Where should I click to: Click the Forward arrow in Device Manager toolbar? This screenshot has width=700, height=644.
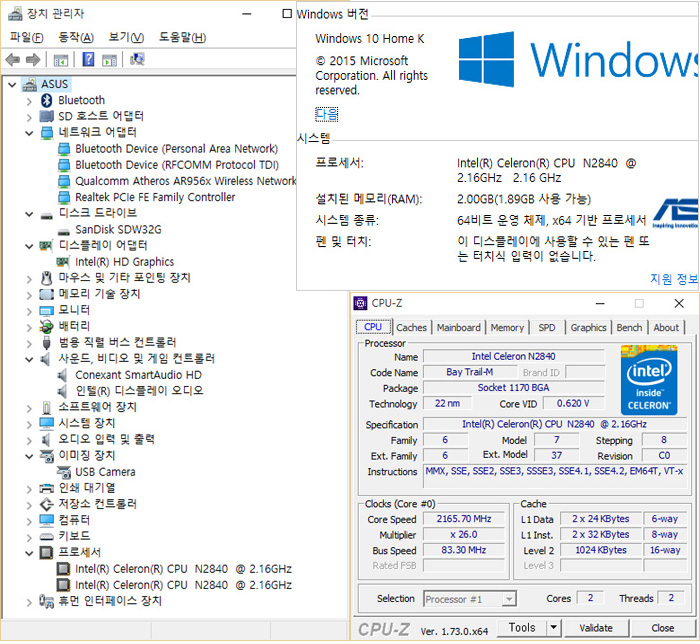tap(33, 59)
